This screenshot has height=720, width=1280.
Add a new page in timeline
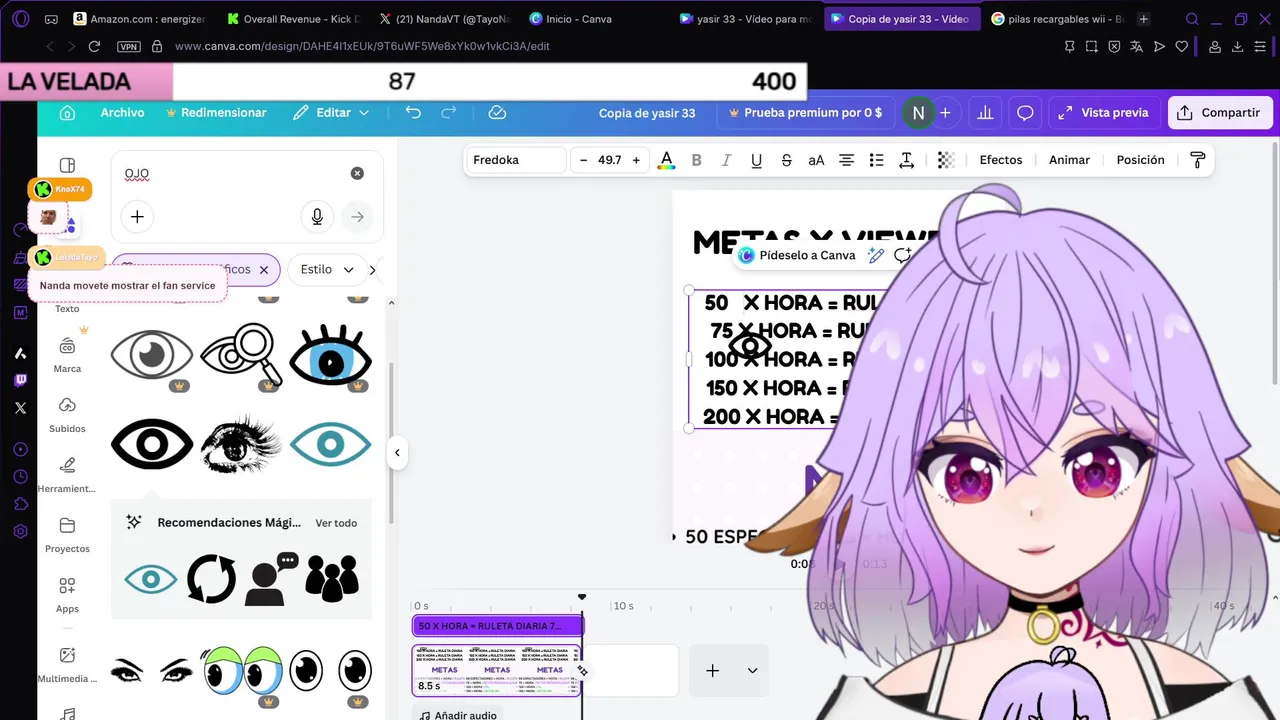(712, 670)
